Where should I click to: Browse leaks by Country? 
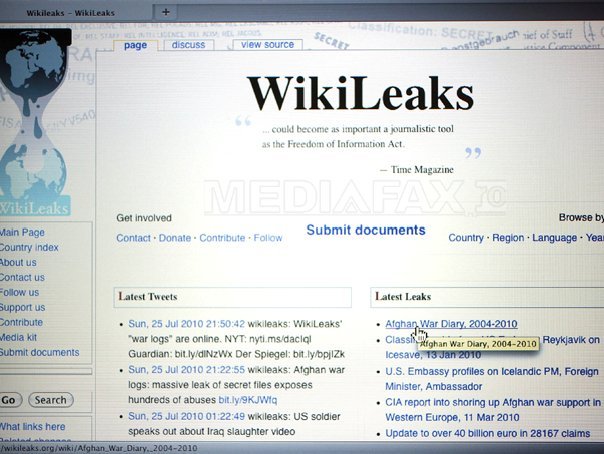tap(466, 238)
